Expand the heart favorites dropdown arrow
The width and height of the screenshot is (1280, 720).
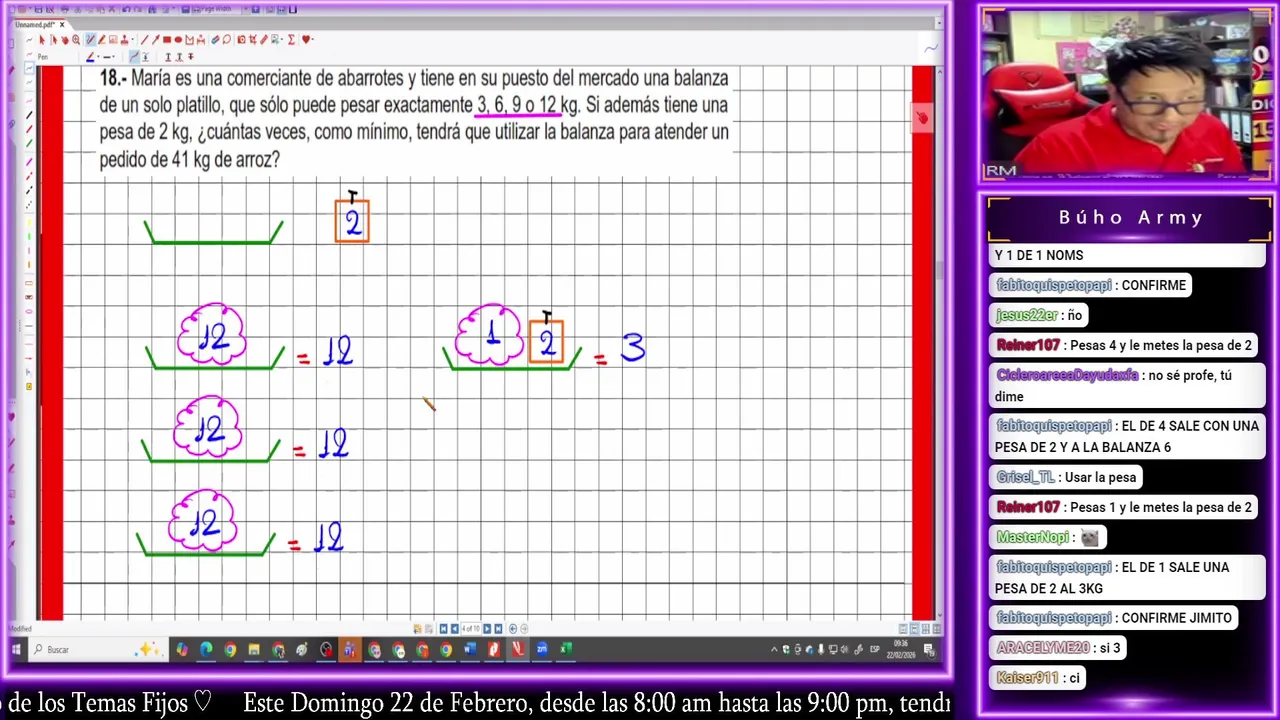click(x=313, y=40)
